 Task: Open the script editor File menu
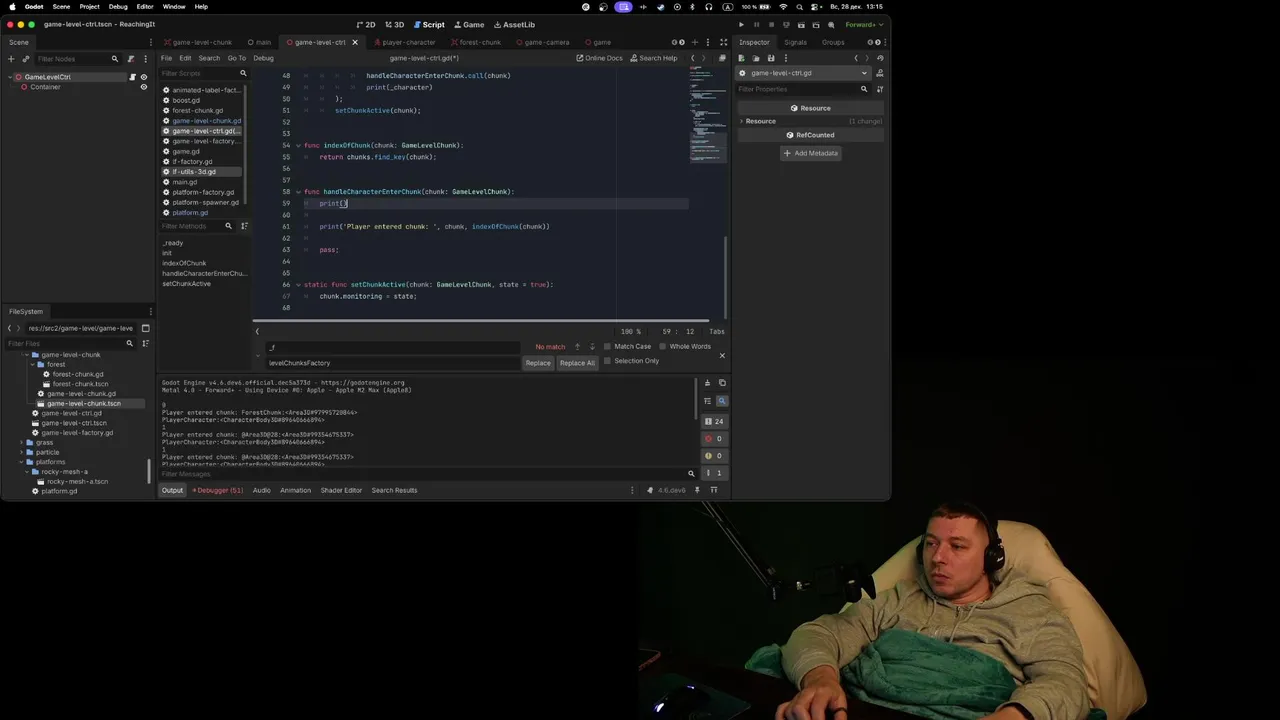pyautogui.click(x=166, y=58)
